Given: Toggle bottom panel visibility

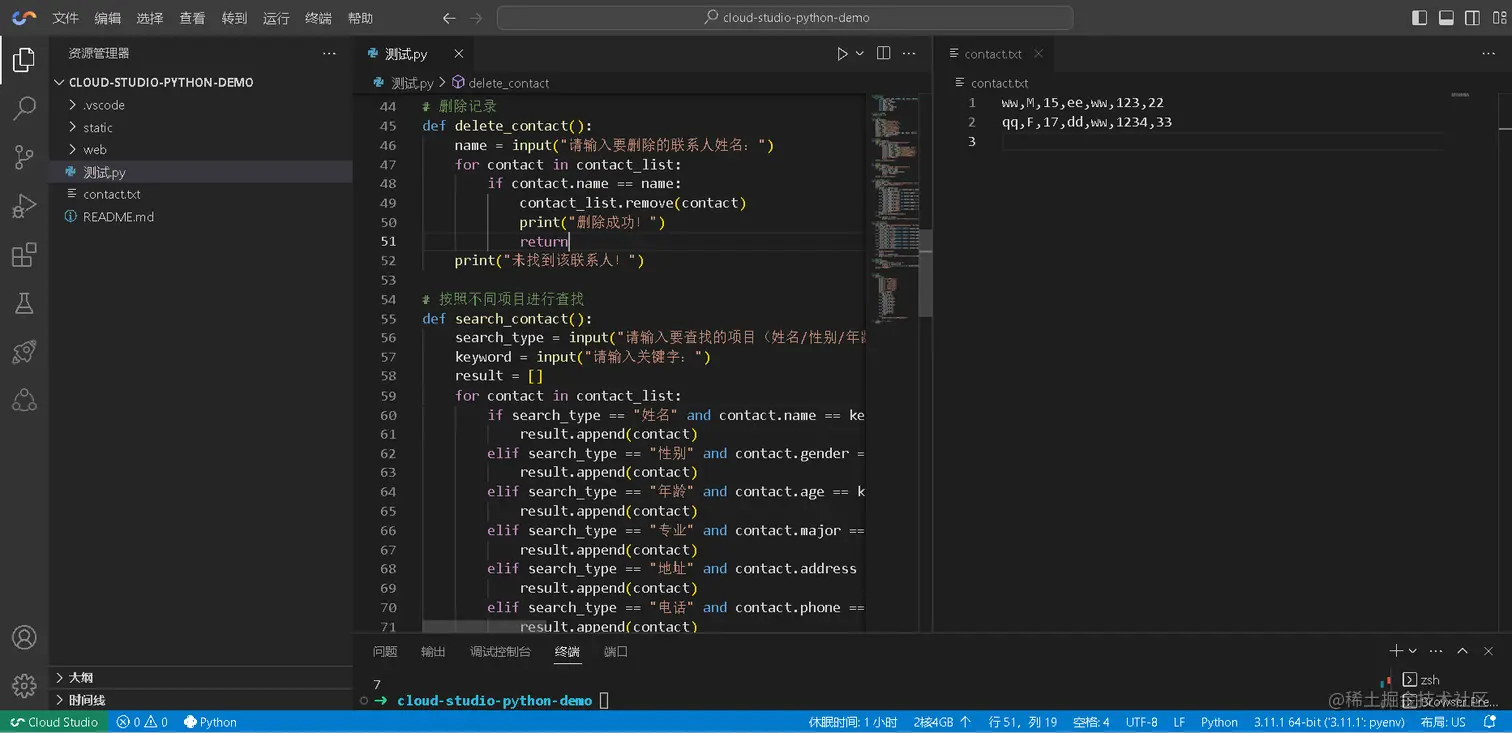Looking at the screenshot, I should tap(1446, 18).
